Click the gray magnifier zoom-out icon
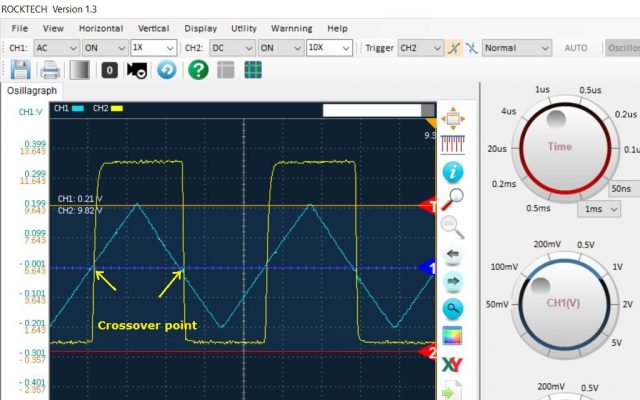The width and height of the screenshot is (640, 400). tap(453, 227)
